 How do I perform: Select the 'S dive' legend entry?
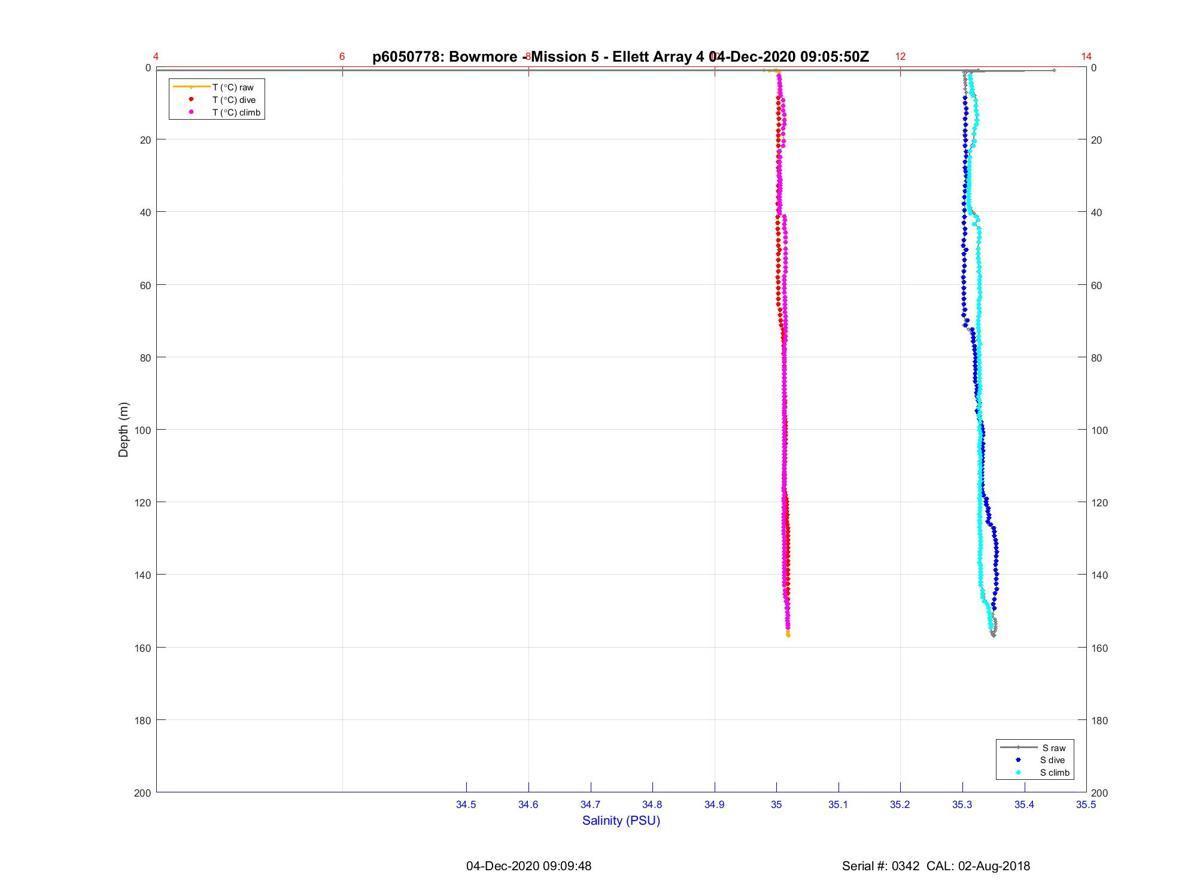(1053, 760)
